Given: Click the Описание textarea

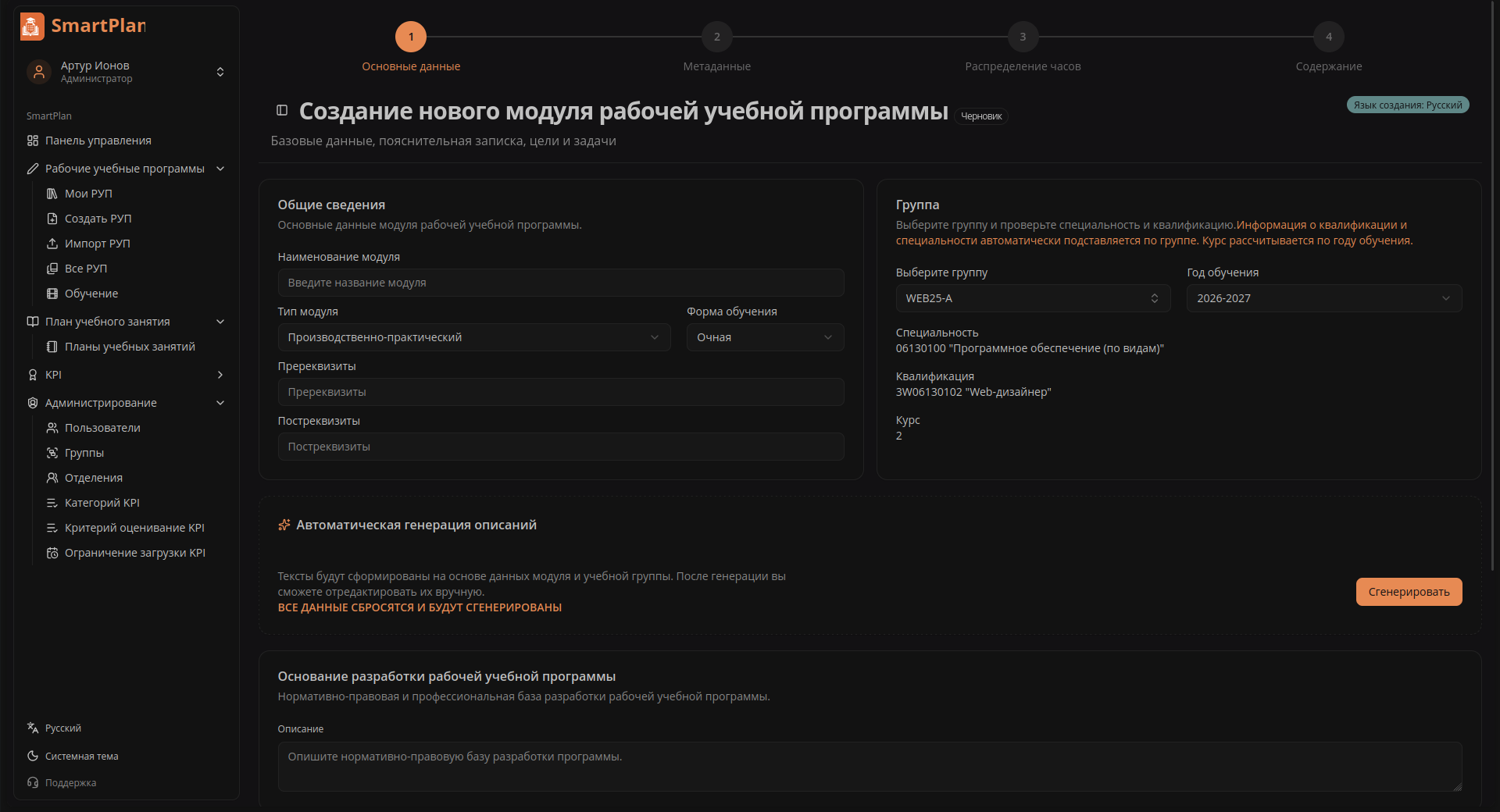Looking at the screenshot, I should pyautogui.click(x=870, y=767).
